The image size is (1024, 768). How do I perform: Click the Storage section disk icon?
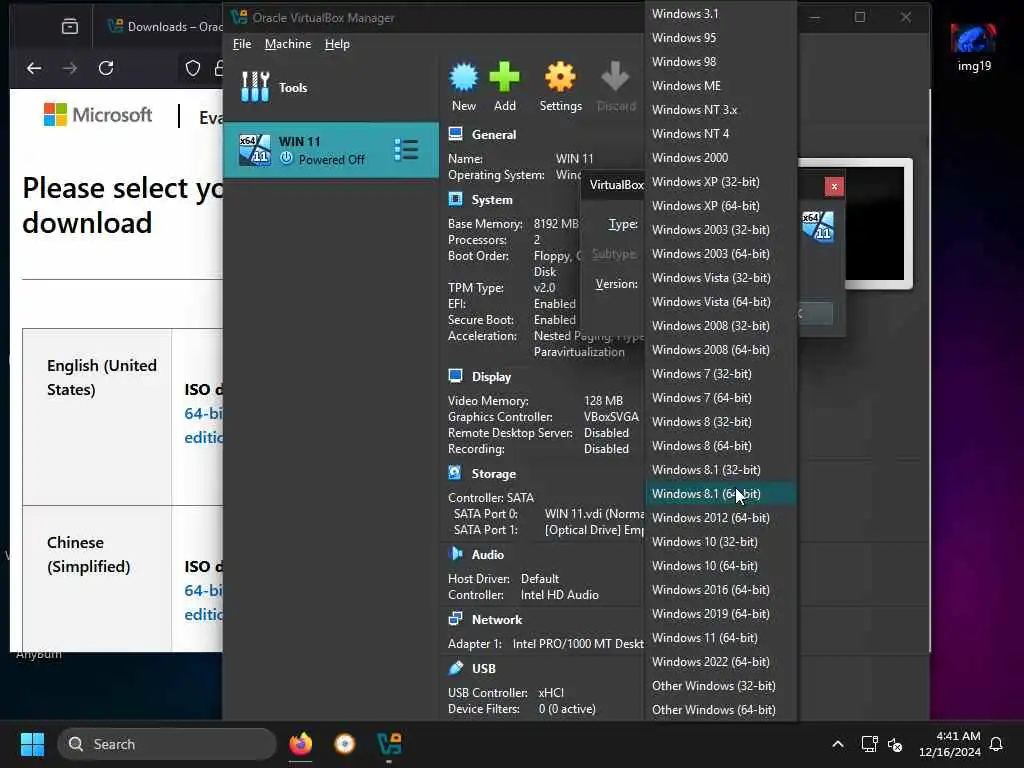(x=455, y=473)
